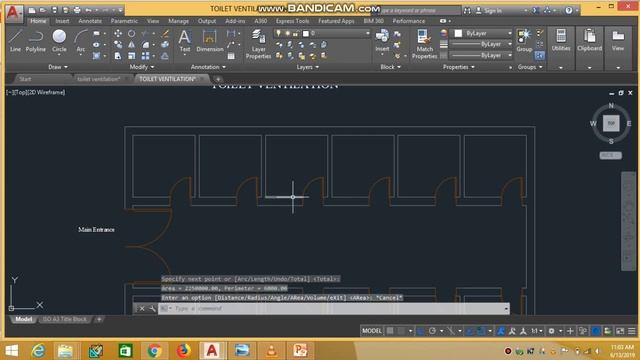Expand the Draw panel dropdown
640x360 pixels.
pos(58,67)
